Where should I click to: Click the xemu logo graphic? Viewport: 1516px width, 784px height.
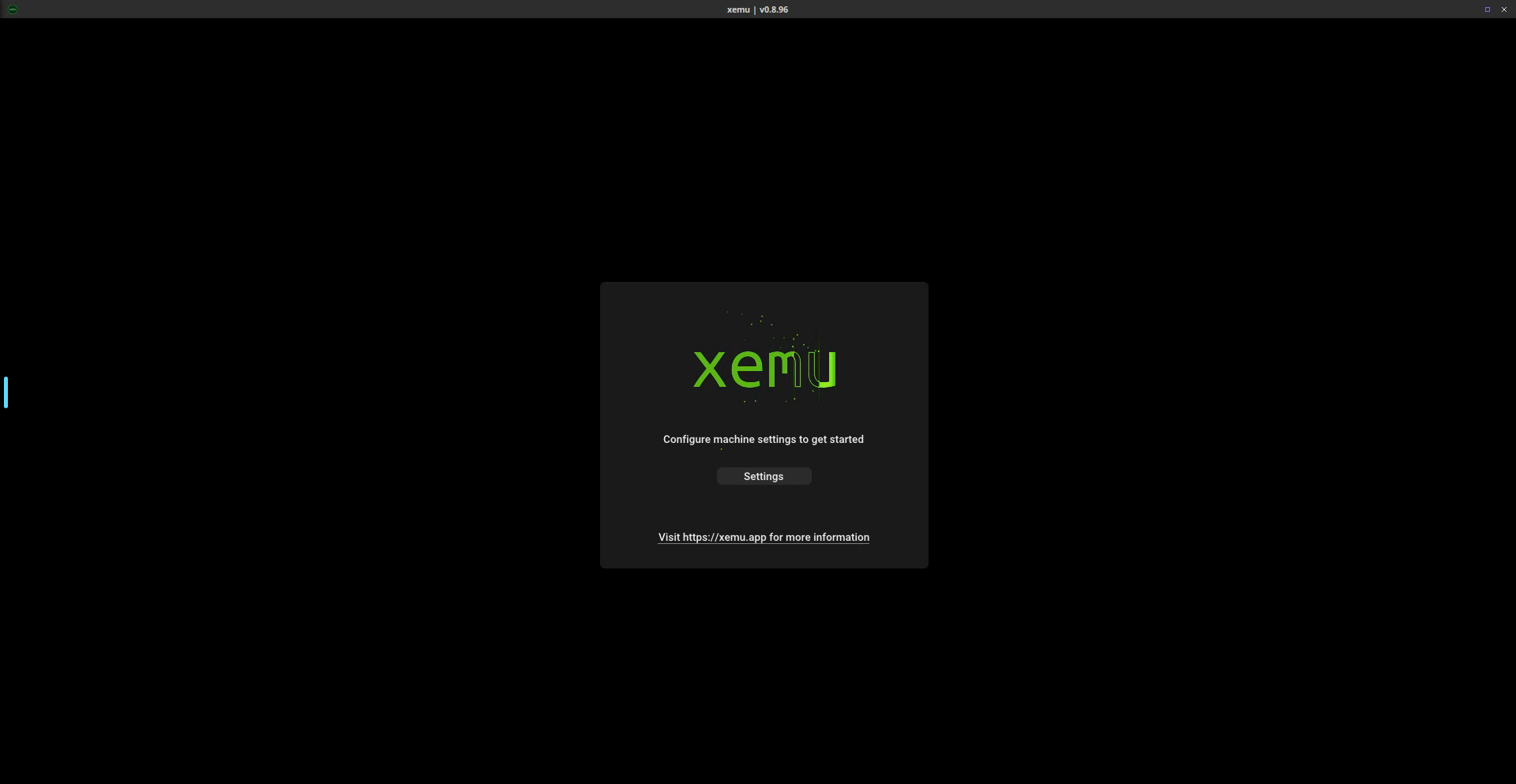[x=764, y=368]
